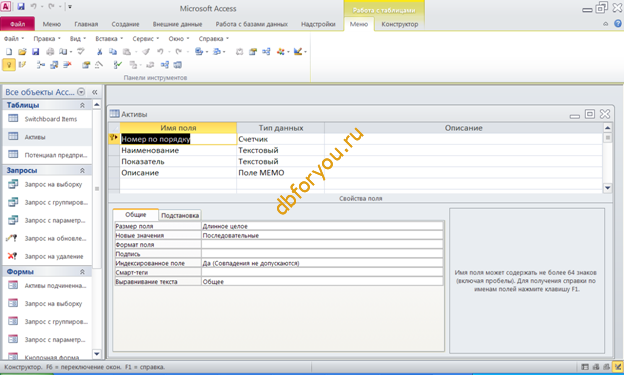Switch to Datasheet view via status bar icon

pyautogui.click(x=585, y=367)
